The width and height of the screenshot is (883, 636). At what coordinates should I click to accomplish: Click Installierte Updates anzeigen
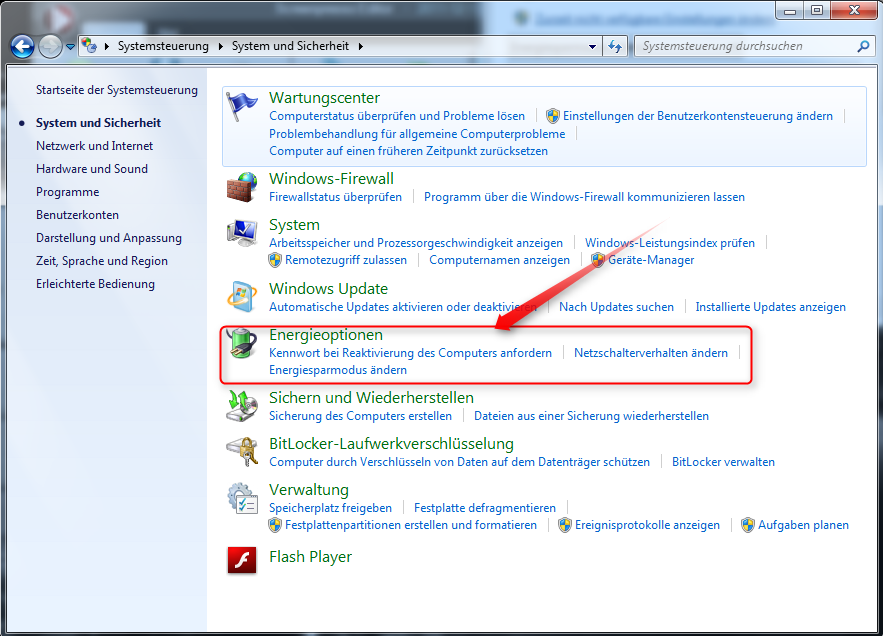point(770,307)
